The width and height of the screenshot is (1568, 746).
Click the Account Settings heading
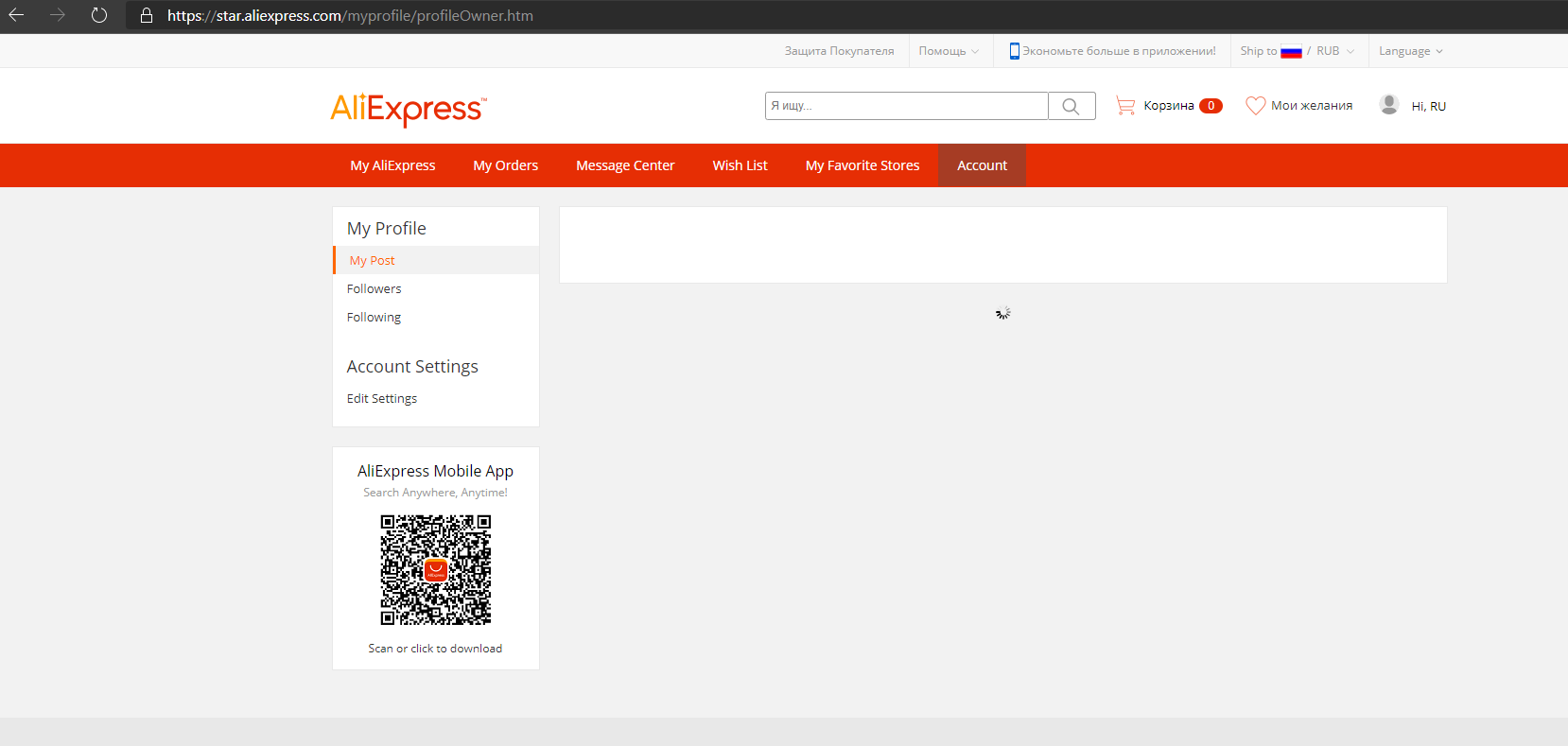pyautogui.click(x=412, y=367)
